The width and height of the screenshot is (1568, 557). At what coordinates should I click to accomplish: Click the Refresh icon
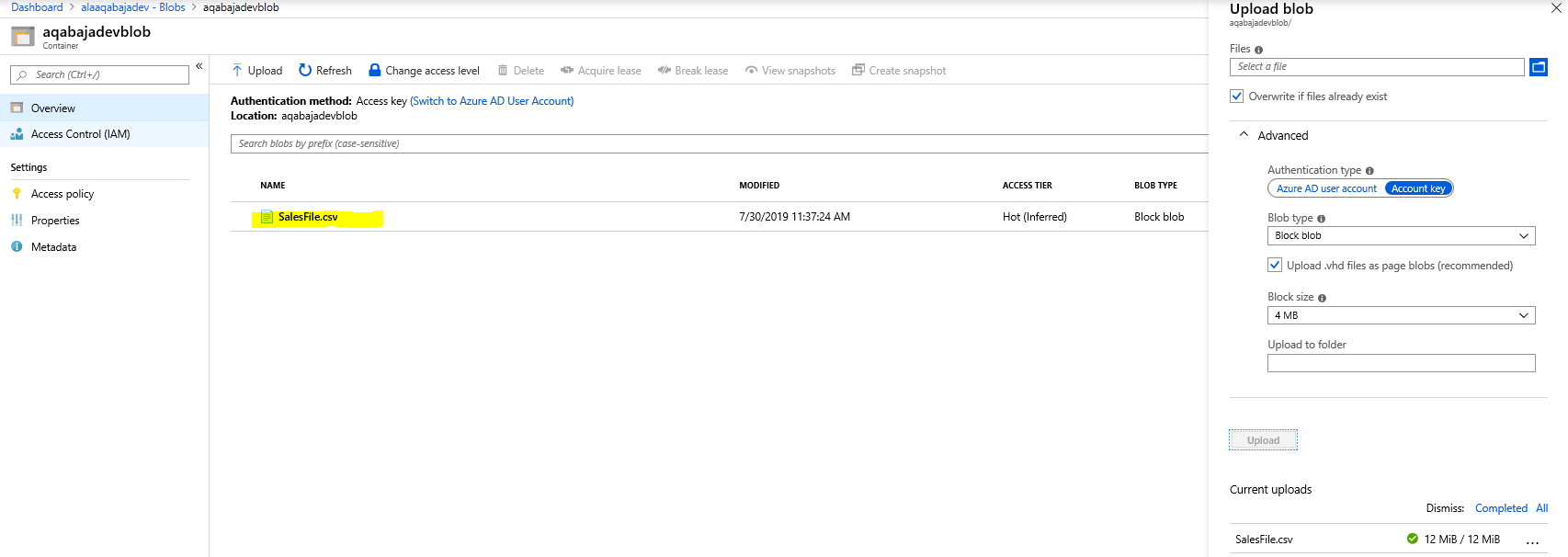tap(305, 71)
